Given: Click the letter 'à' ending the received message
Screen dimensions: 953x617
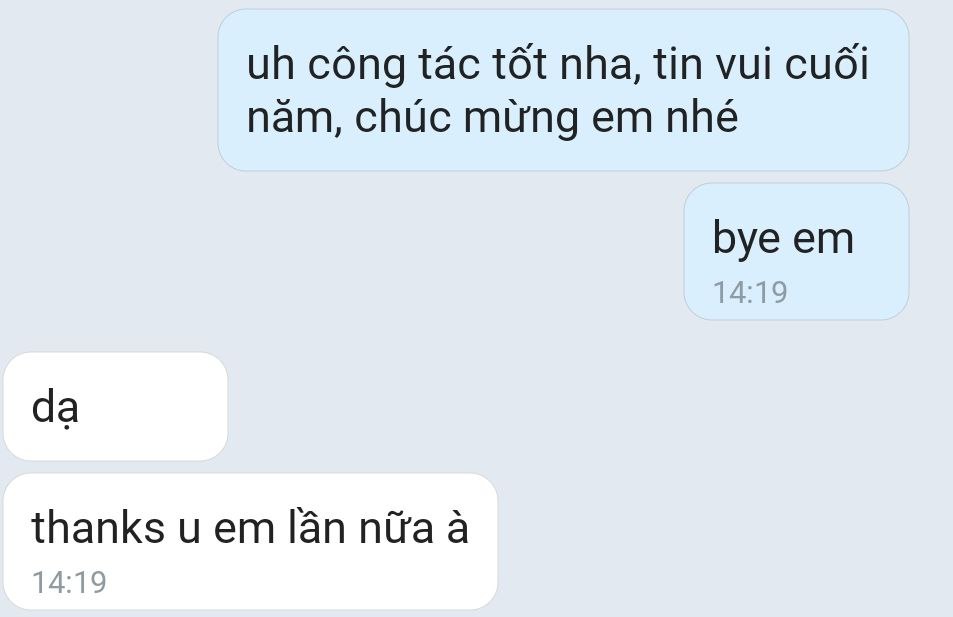Looking at the screenshot, I should coord(458,526).
